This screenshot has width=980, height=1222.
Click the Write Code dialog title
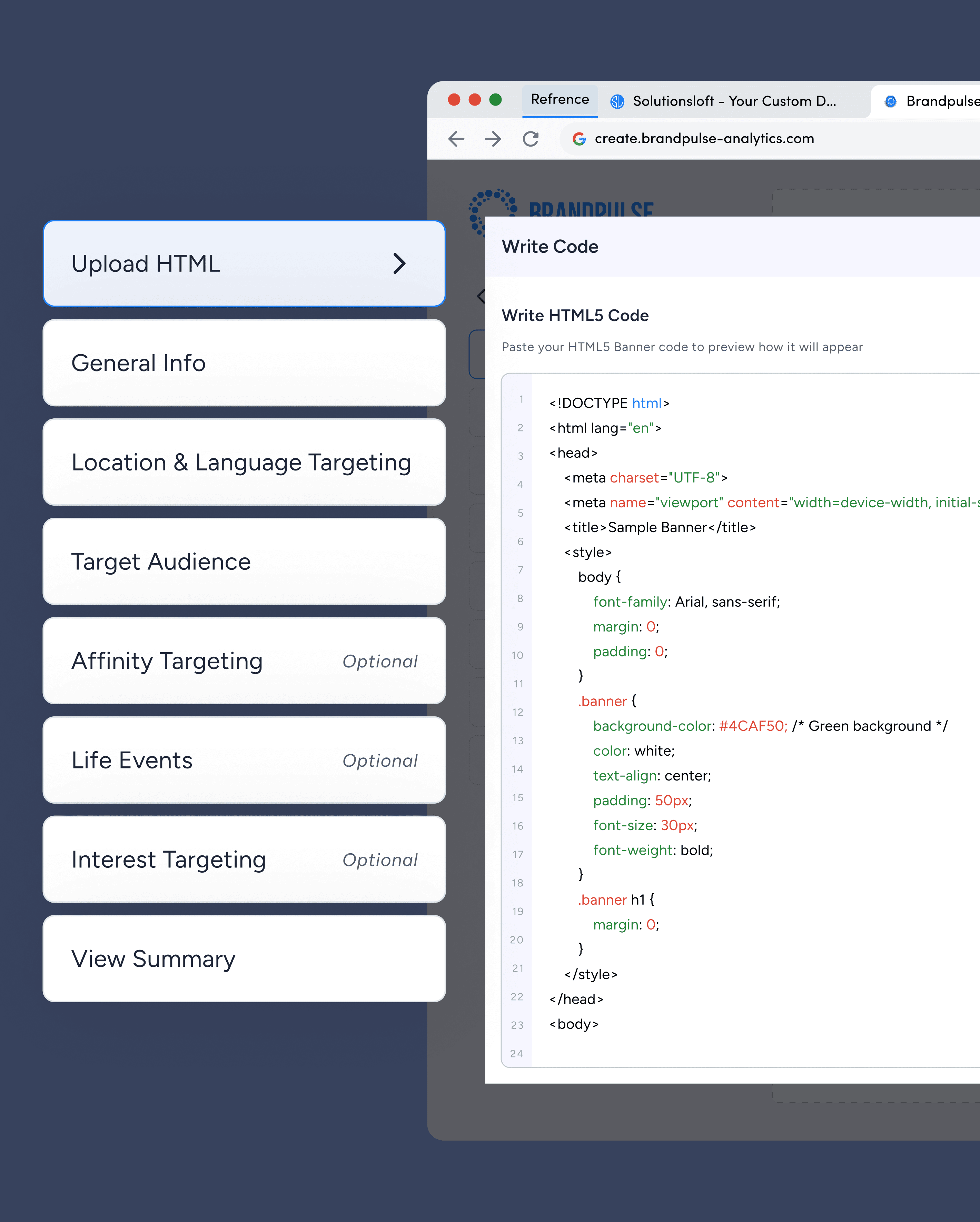[550, 247]
